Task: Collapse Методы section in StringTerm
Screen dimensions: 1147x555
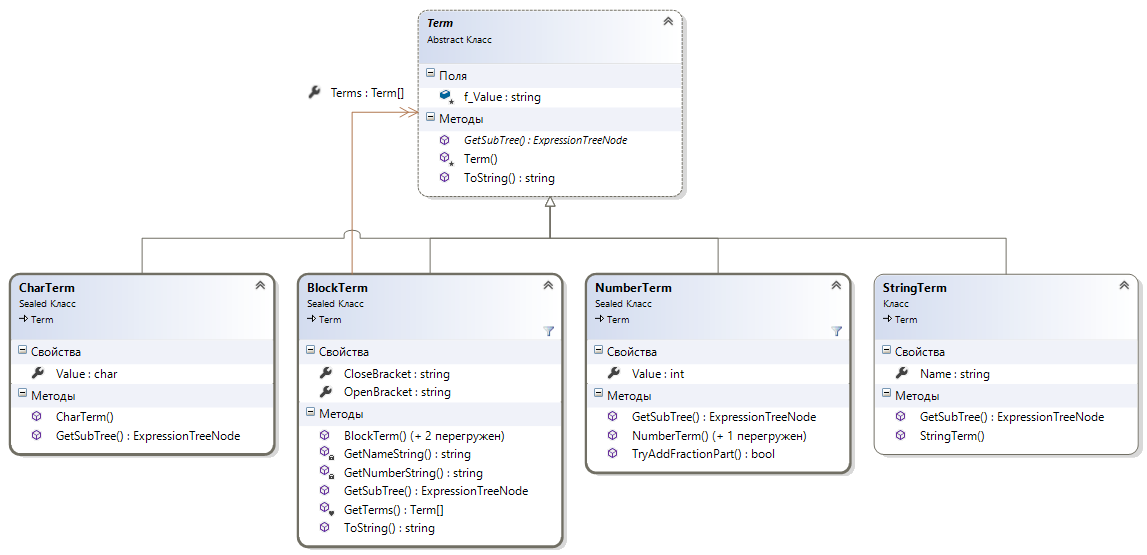Action: pos(887,395)
